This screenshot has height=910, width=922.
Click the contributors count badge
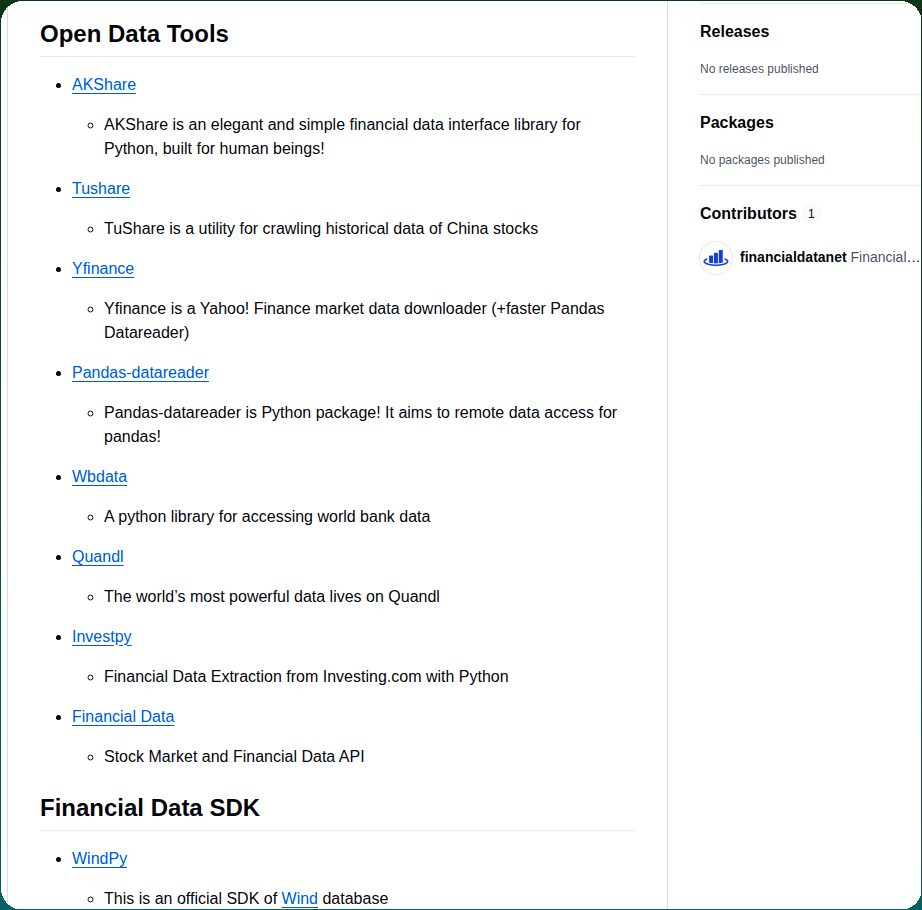pos(811,214)
